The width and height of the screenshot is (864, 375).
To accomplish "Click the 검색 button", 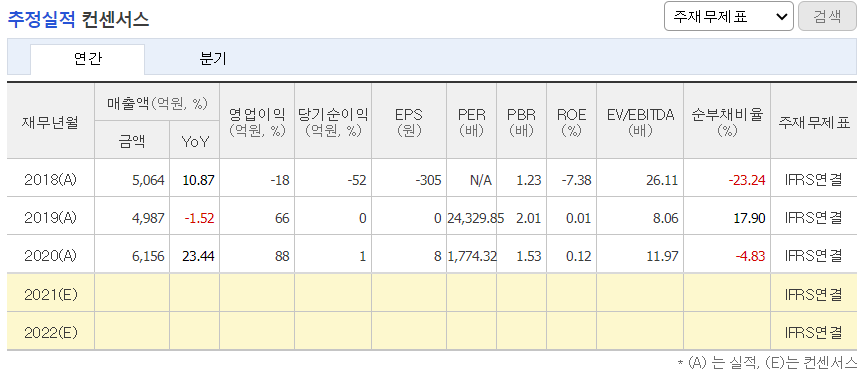I will point(827,16).
